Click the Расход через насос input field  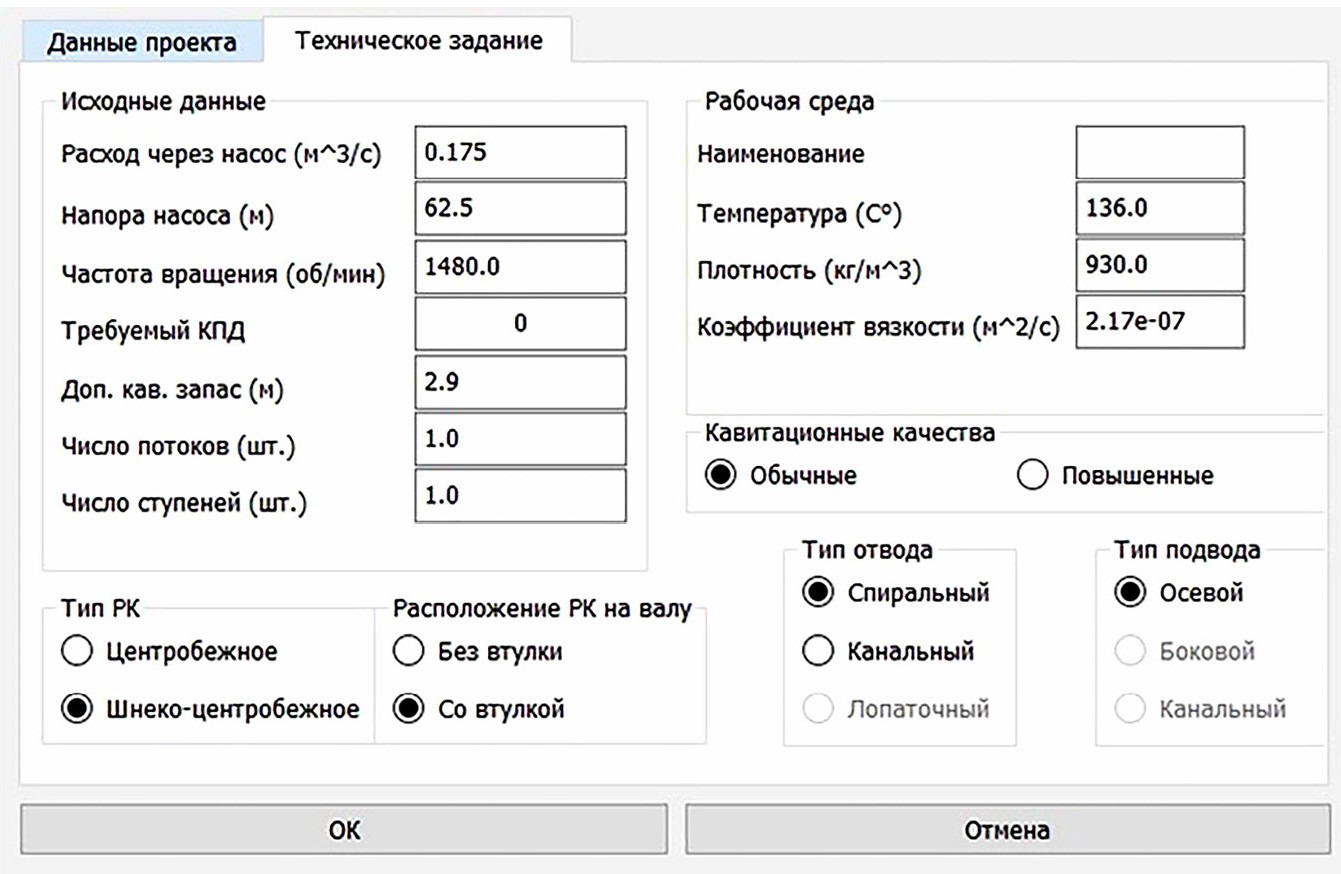pos(520,153)
